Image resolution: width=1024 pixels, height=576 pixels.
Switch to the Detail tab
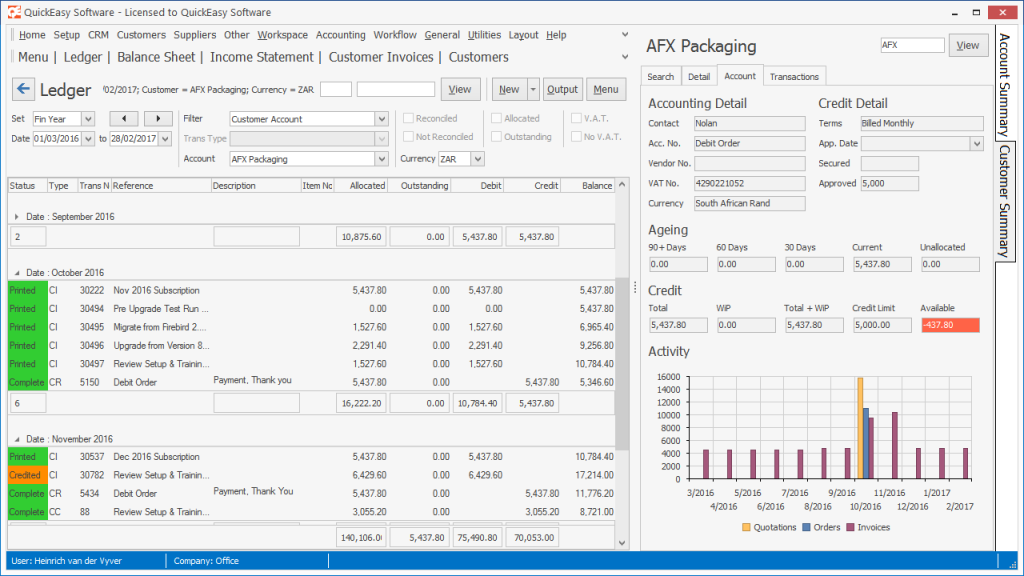pyautogui.click(x=698, y=76)
